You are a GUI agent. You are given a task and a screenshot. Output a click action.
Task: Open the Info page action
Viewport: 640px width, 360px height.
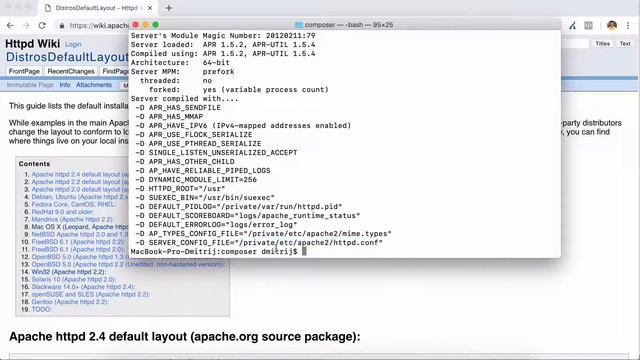(64, 85)
